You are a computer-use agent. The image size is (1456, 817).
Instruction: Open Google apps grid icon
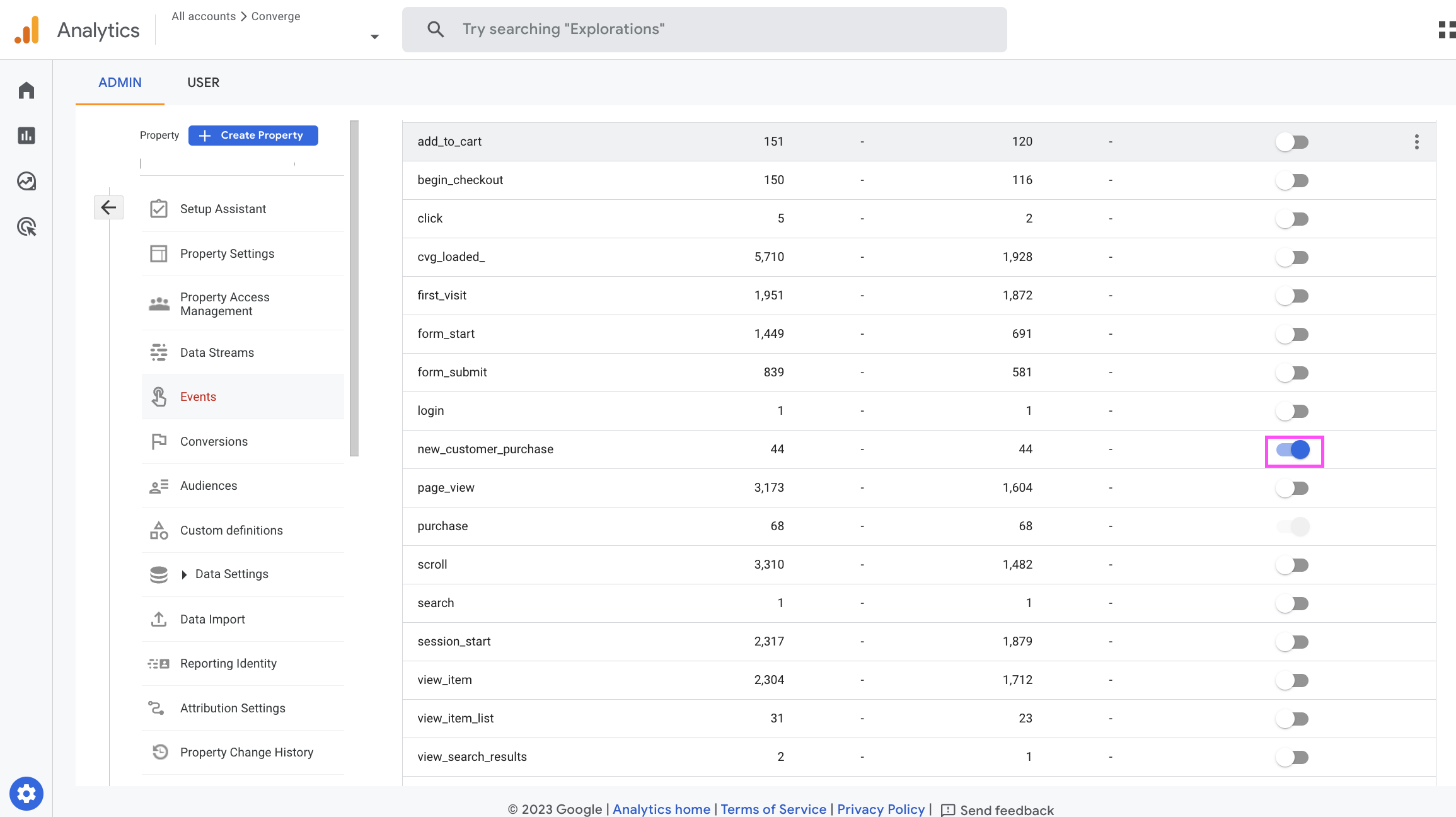tap(1446, 30)
